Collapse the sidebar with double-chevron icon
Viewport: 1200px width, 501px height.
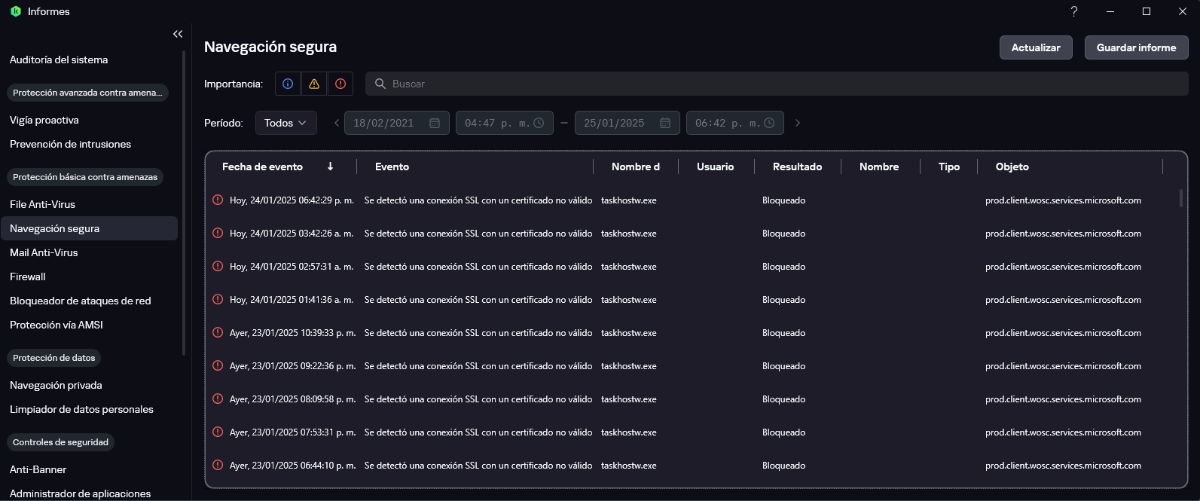coord(178,34)
